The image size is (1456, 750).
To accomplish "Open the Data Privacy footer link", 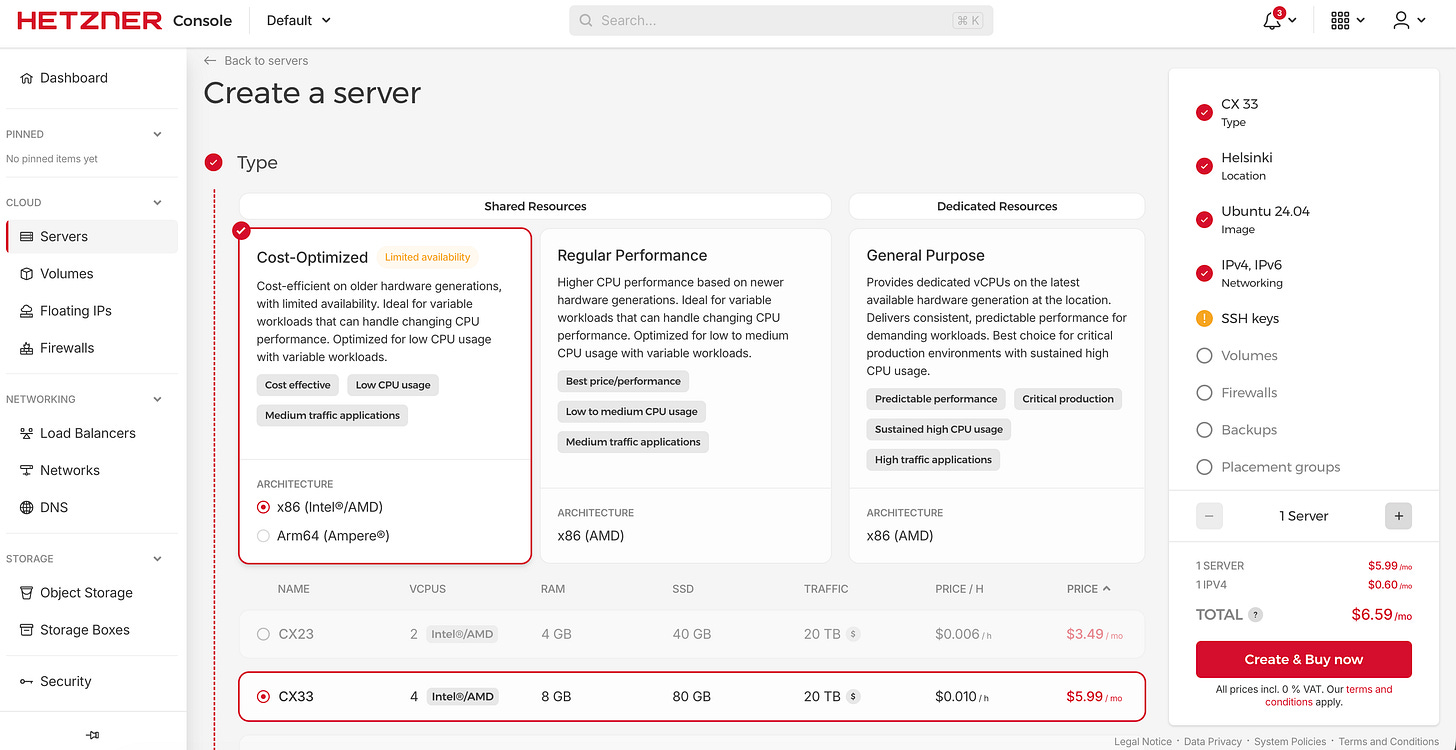I will click(1212, 742).
